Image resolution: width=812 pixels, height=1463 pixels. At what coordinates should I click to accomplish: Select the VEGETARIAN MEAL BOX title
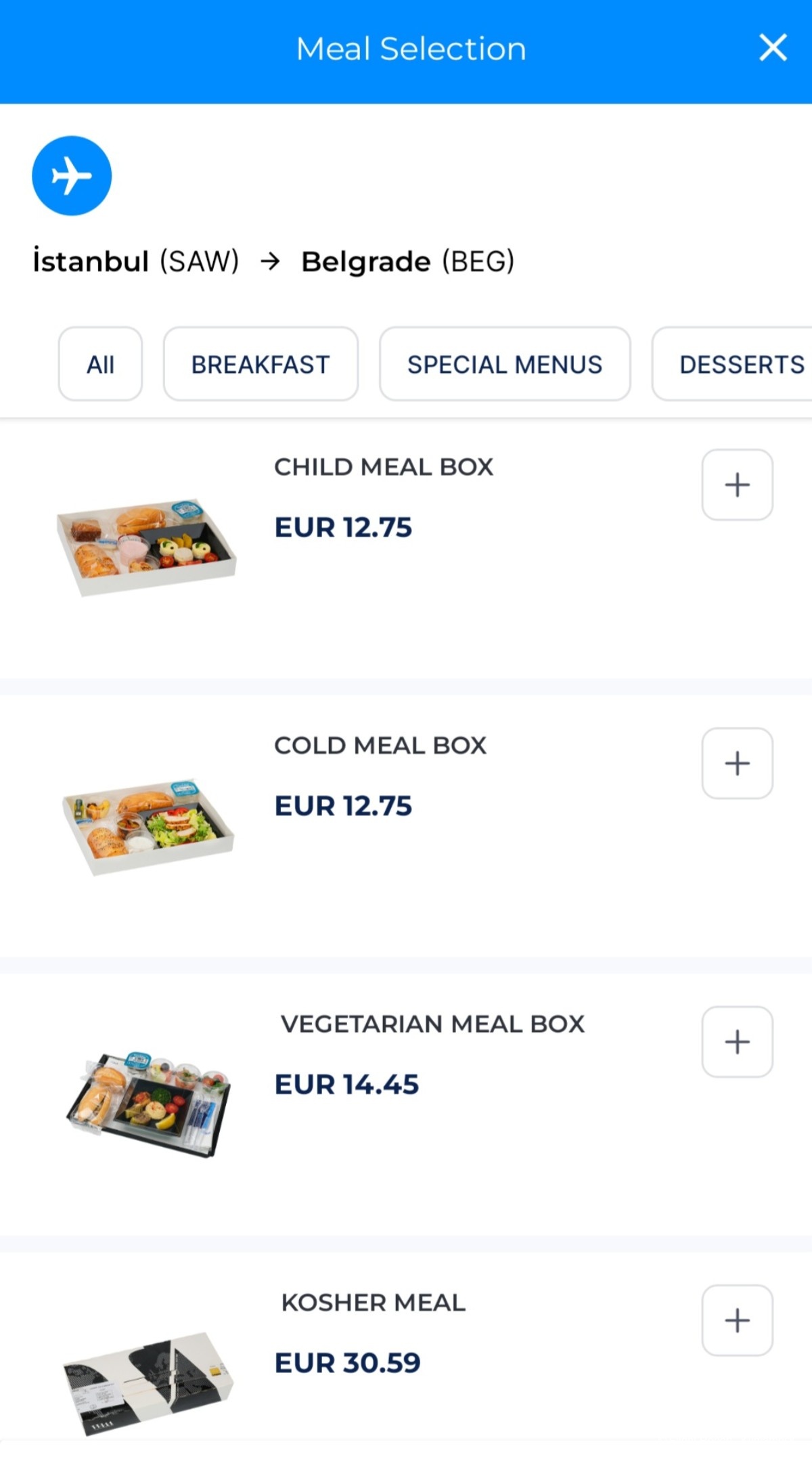(432, 1024)
